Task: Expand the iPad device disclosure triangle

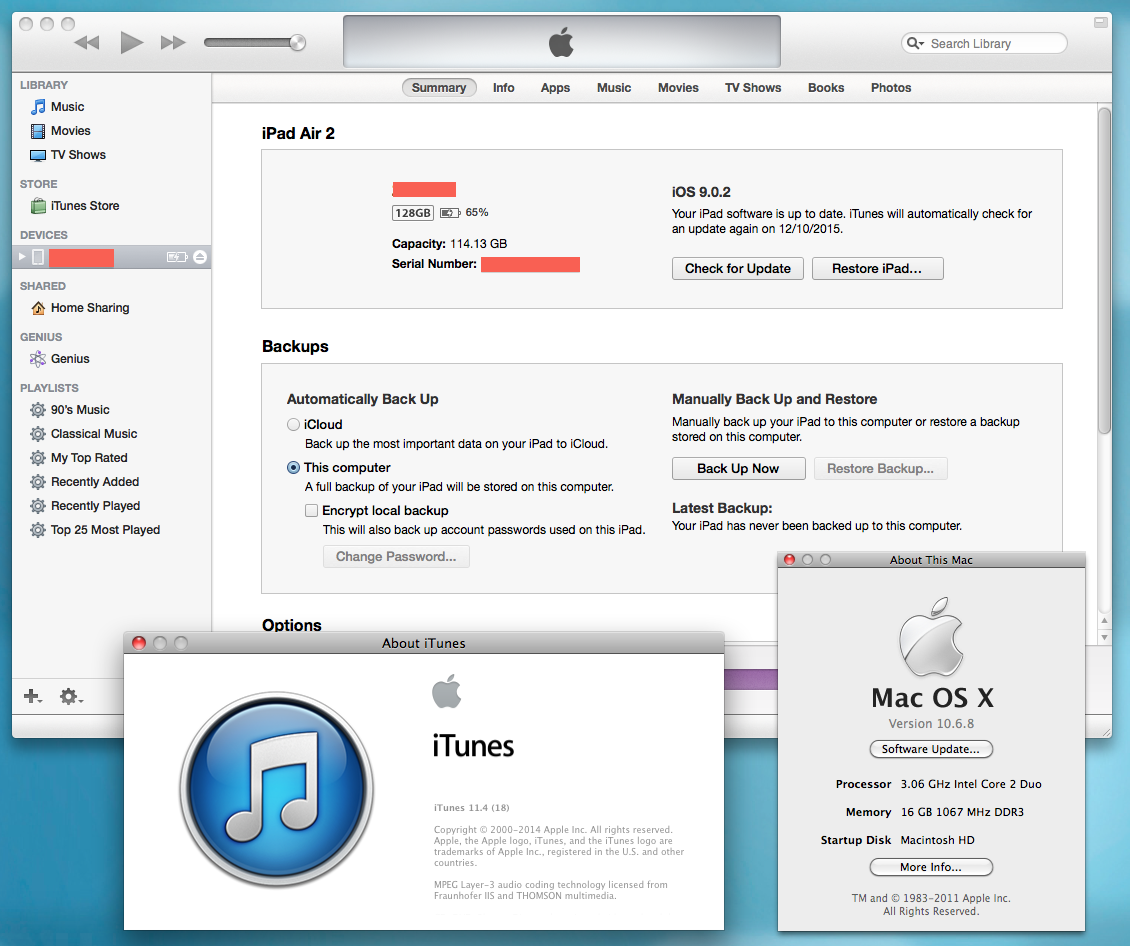Action: (20, 257)
